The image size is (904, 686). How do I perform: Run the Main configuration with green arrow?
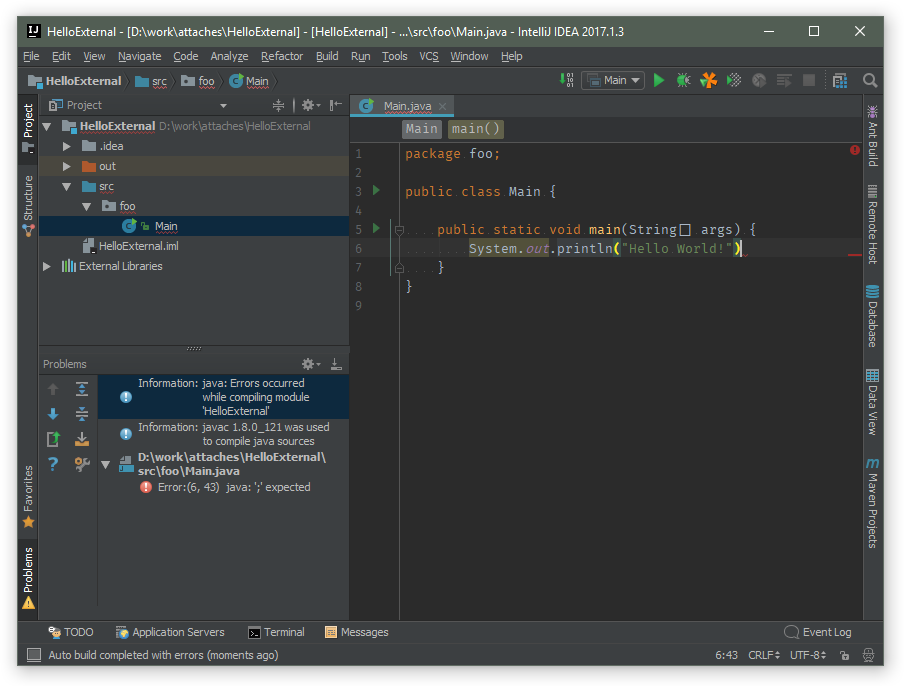pos(658,80)
